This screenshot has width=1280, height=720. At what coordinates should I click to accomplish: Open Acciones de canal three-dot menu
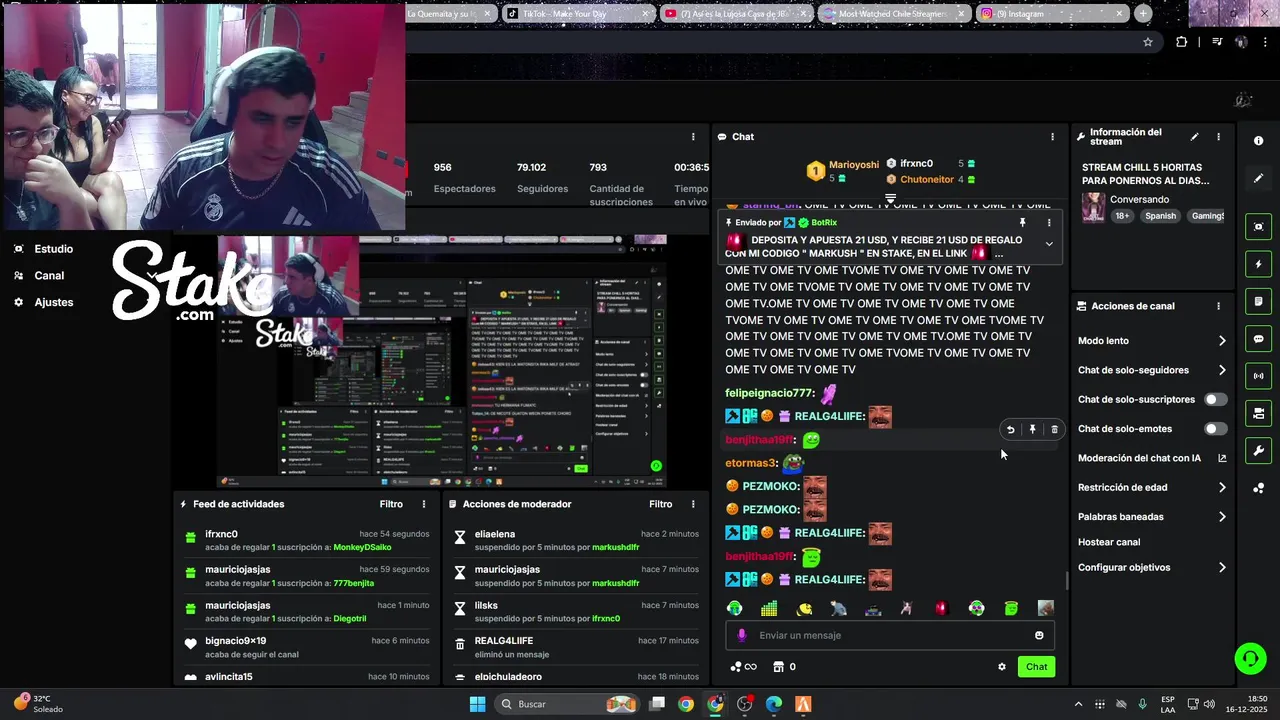1218,306
